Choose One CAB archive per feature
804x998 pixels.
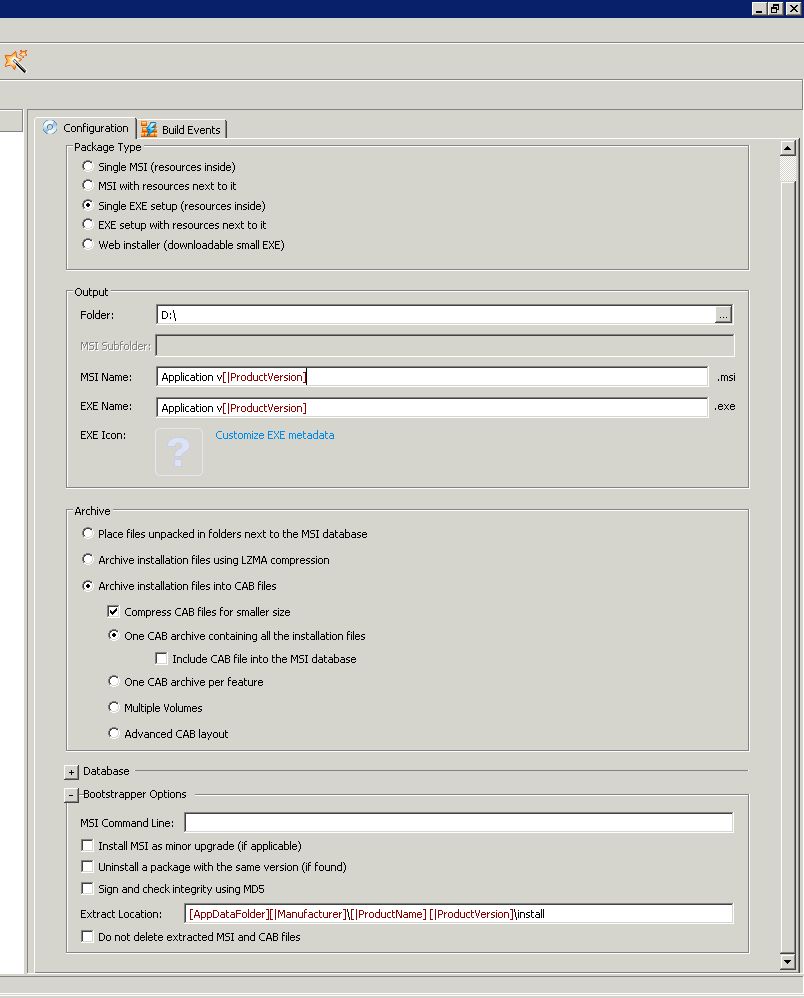(x=114, y=682)
